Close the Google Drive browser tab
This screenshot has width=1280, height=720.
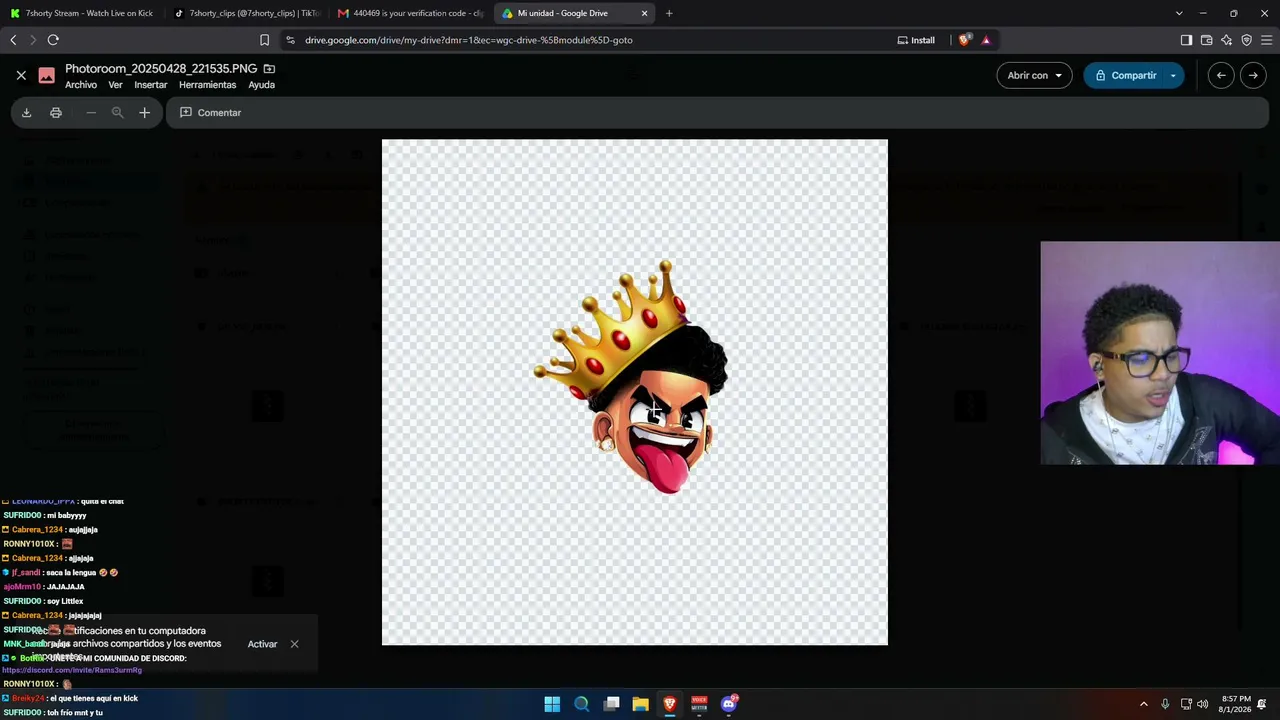tap(644, 13)
